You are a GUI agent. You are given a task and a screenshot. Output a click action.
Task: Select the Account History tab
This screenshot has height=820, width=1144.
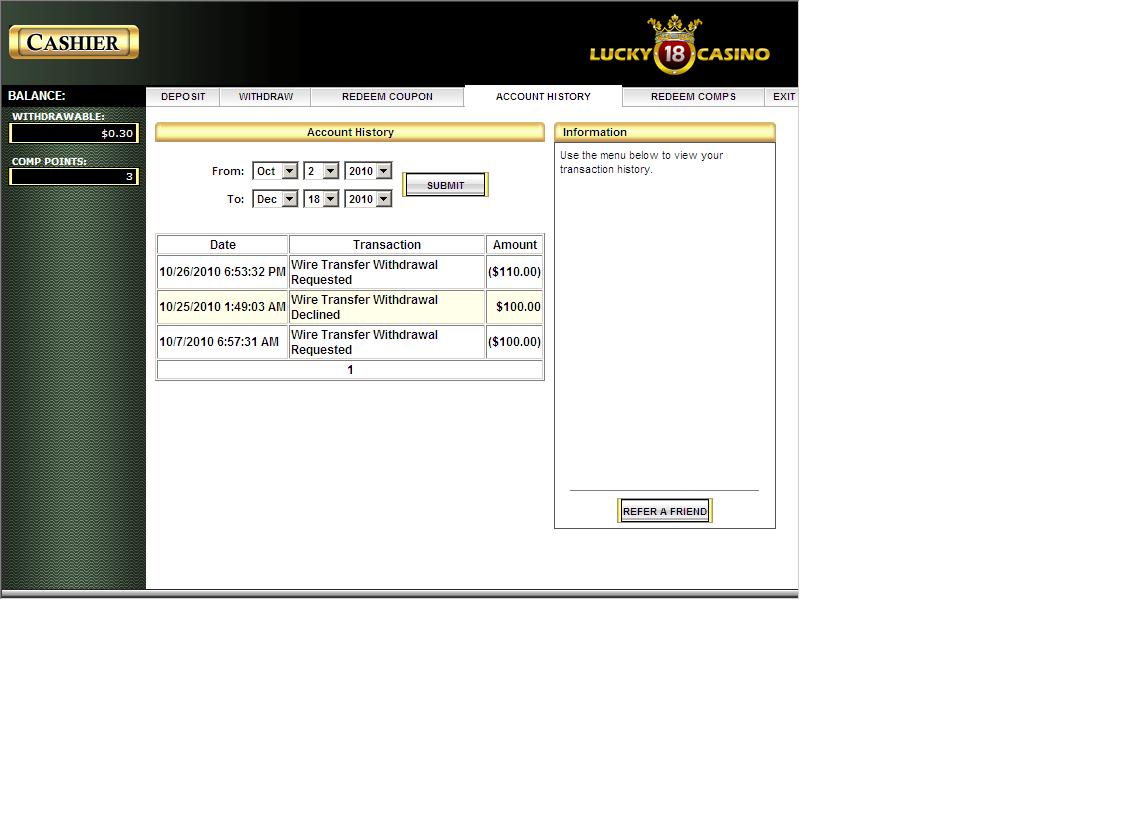point(543,97)
